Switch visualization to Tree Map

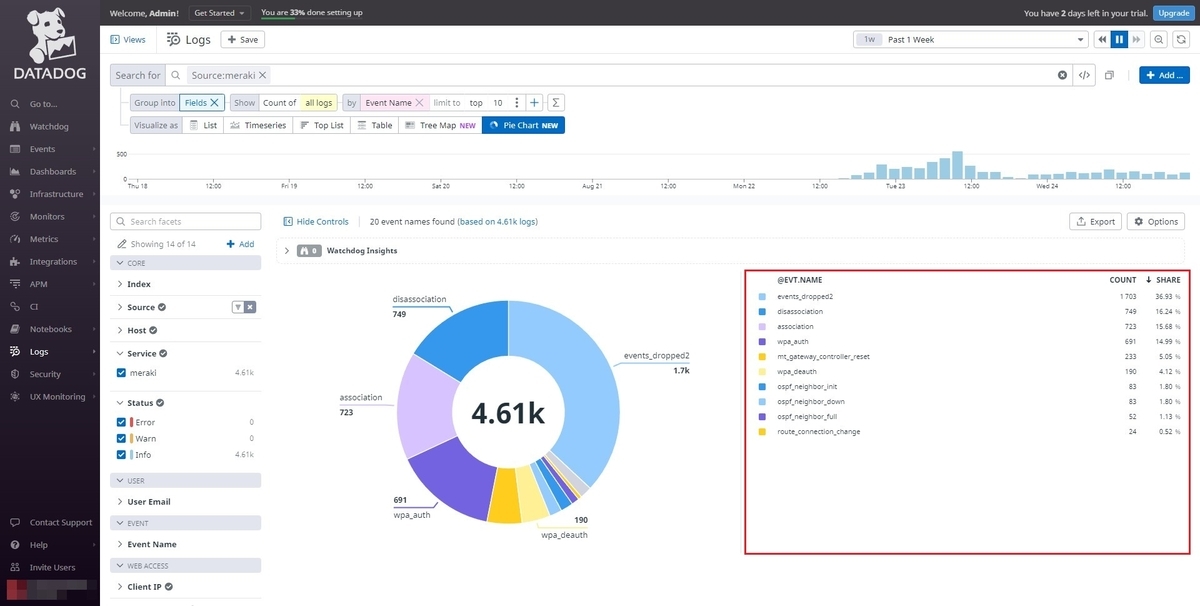point(439,125)
